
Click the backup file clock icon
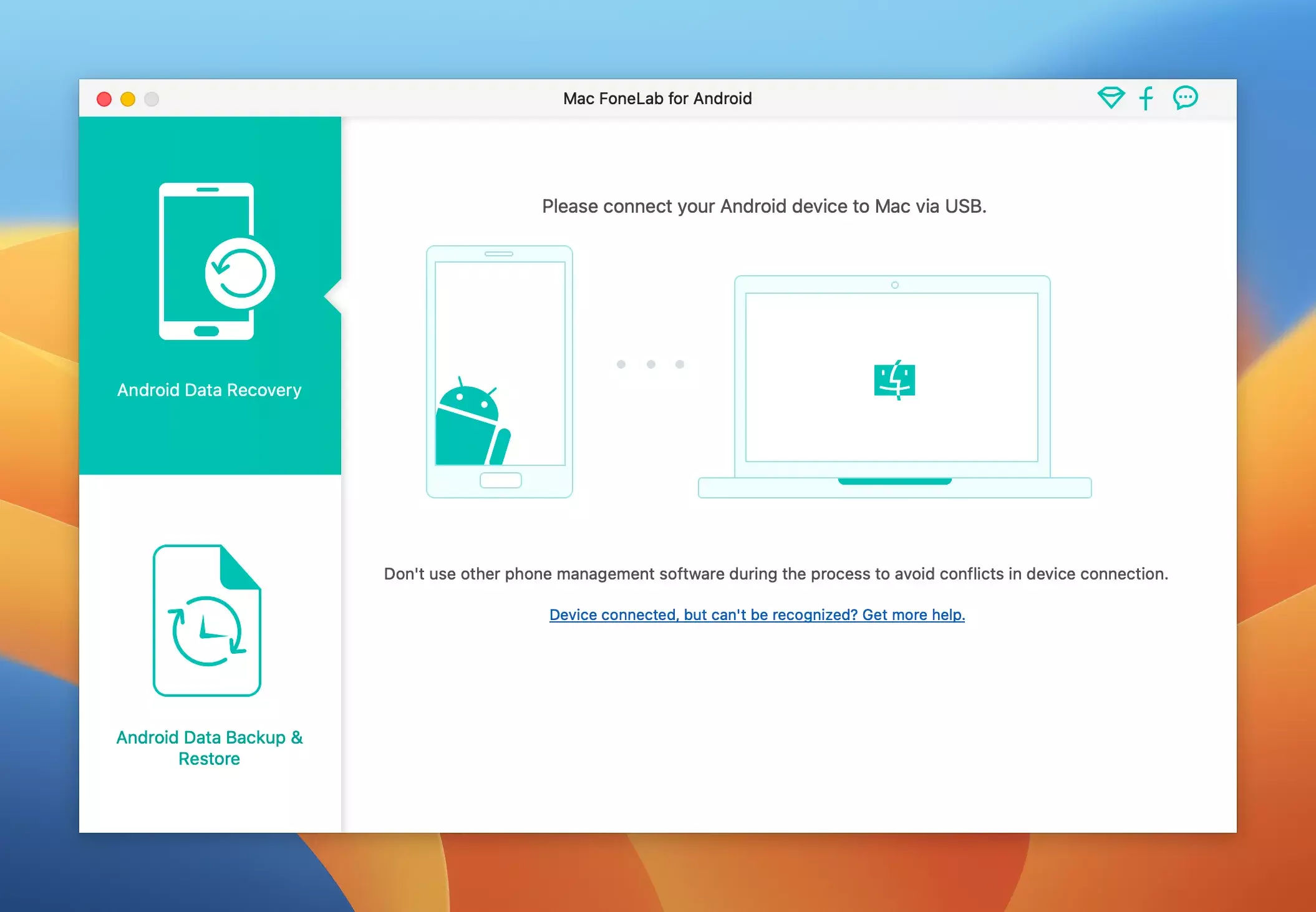207,621
